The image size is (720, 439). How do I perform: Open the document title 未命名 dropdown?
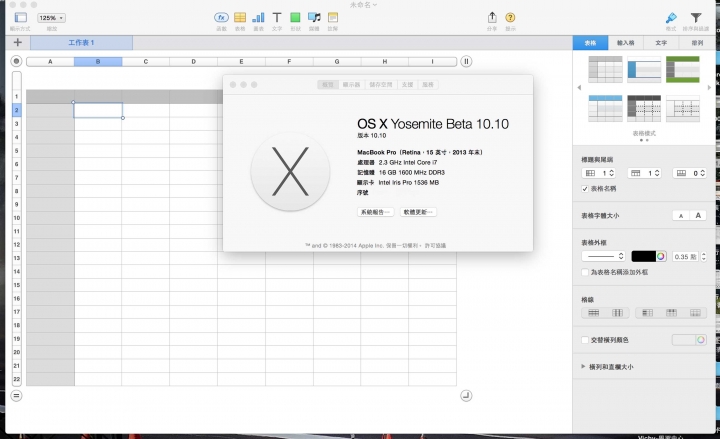click(x=363, y=5)
